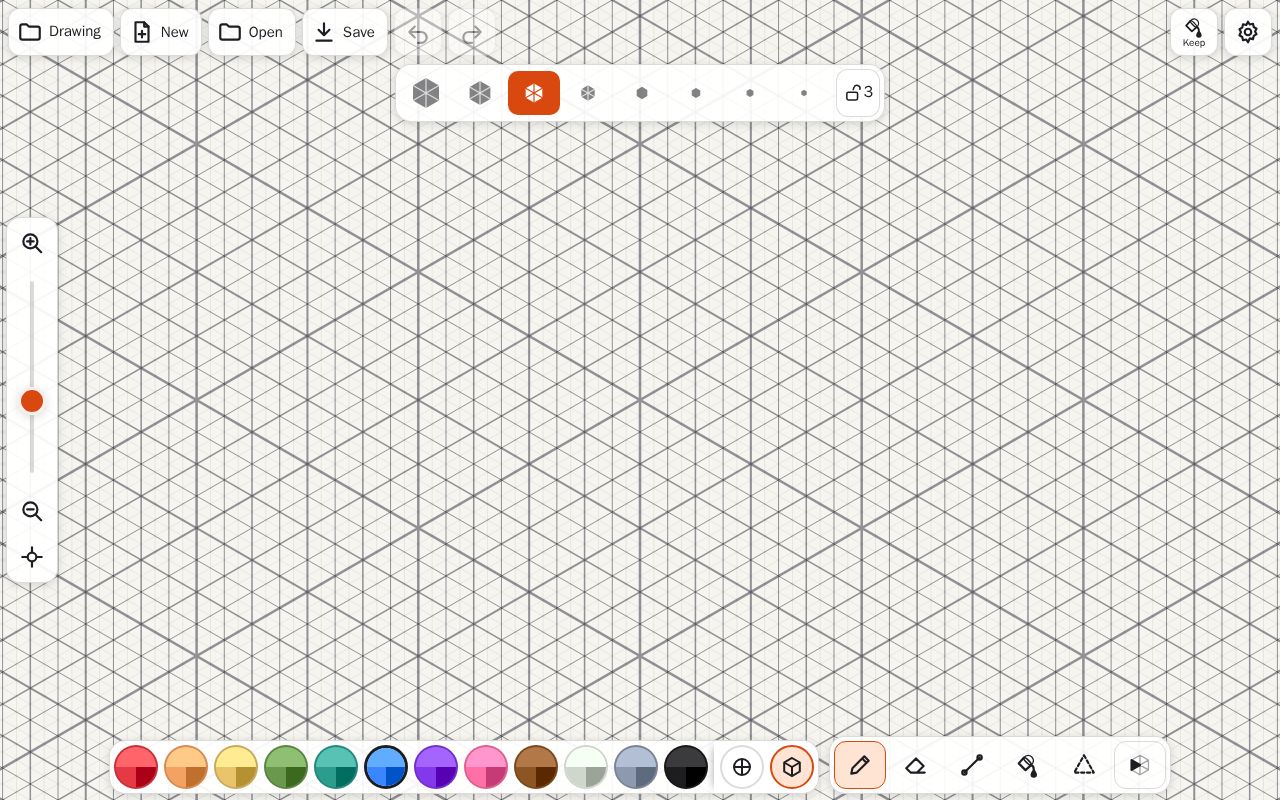Select the Eraser tool
This screenshot has height=800, width=1280.
click(916, 766)
